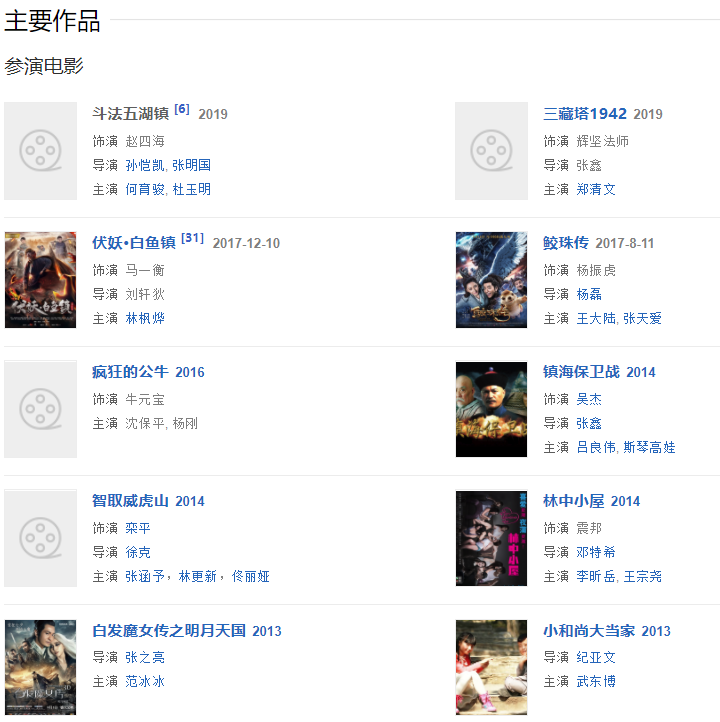Open actor 王大陆 link
Screen dimensions: 720x722
(596, 318)
